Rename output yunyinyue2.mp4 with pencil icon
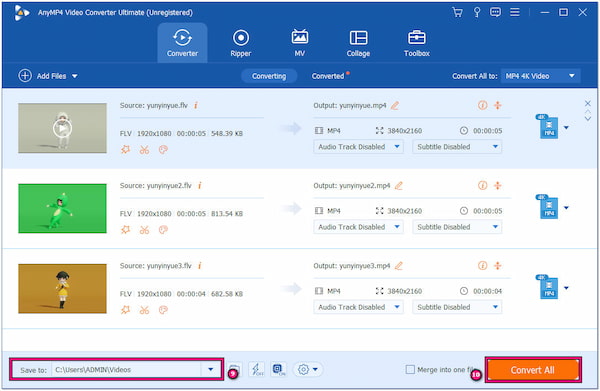The height and width of the screenshot is (391, 600). click(x=399, y=186)
